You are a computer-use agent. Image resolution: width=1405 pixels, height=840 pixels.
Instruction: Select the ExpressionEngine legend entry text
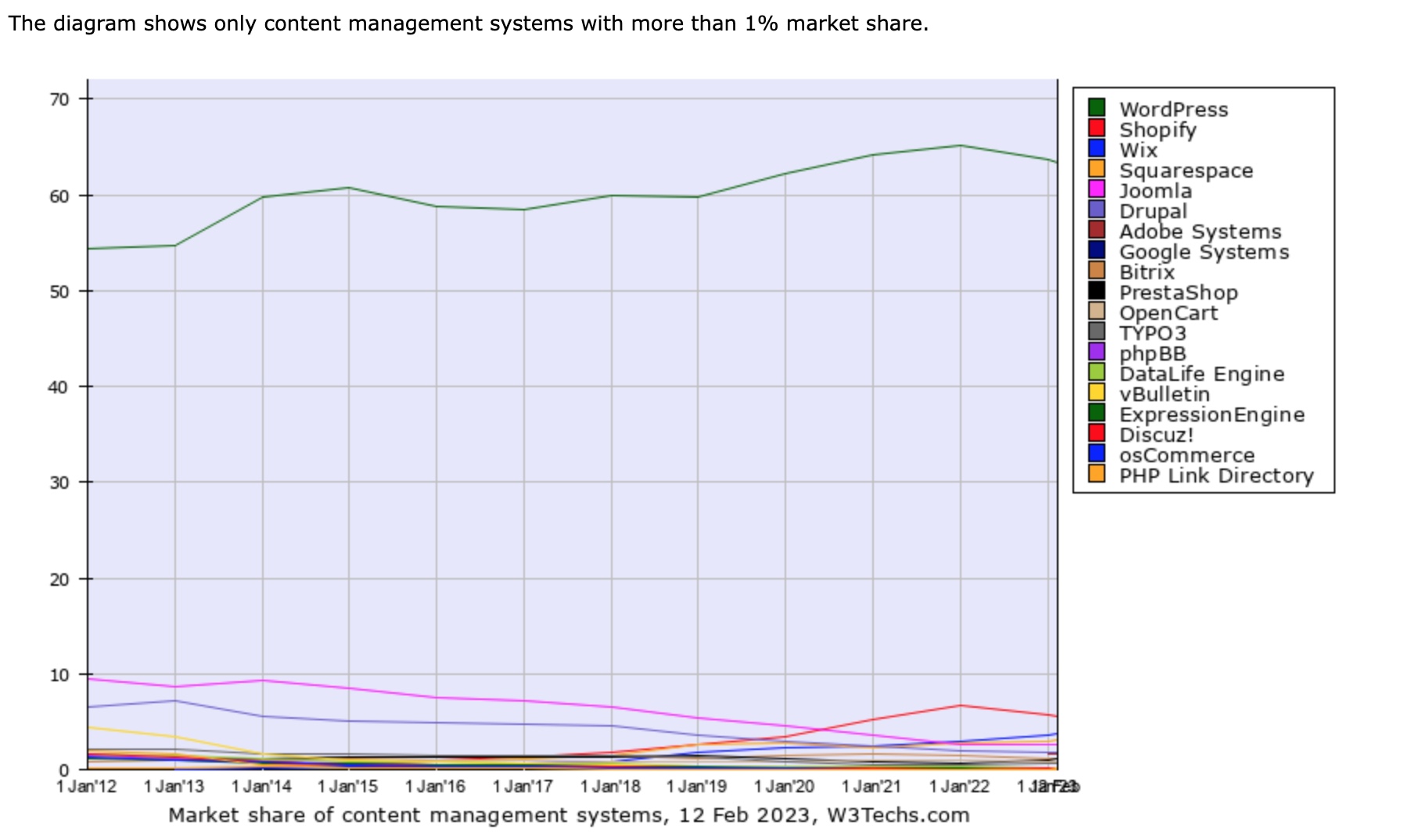click(x=1212, y=415)
